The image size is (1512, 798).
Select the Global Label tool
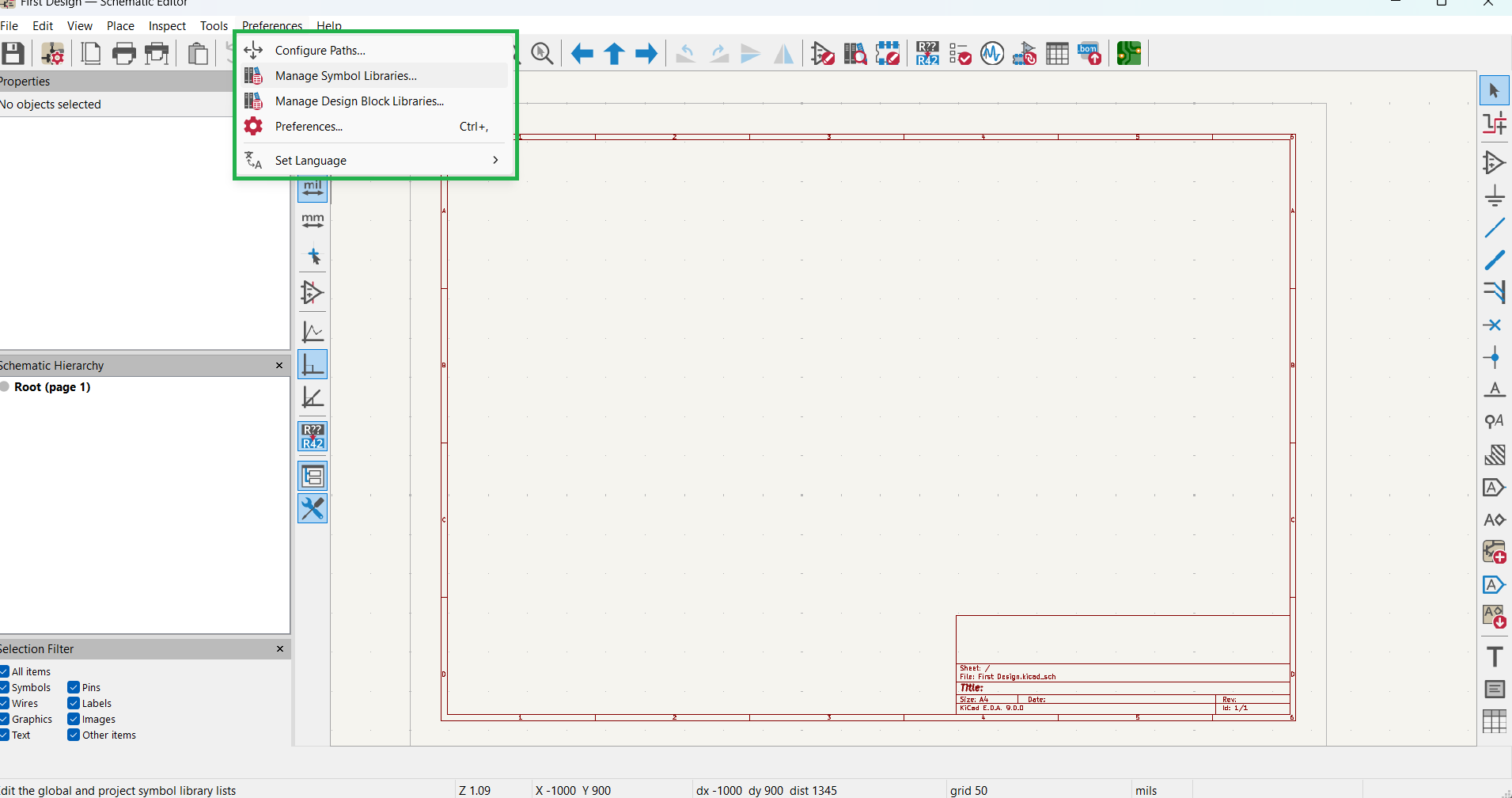click(x=1495, y=487)
